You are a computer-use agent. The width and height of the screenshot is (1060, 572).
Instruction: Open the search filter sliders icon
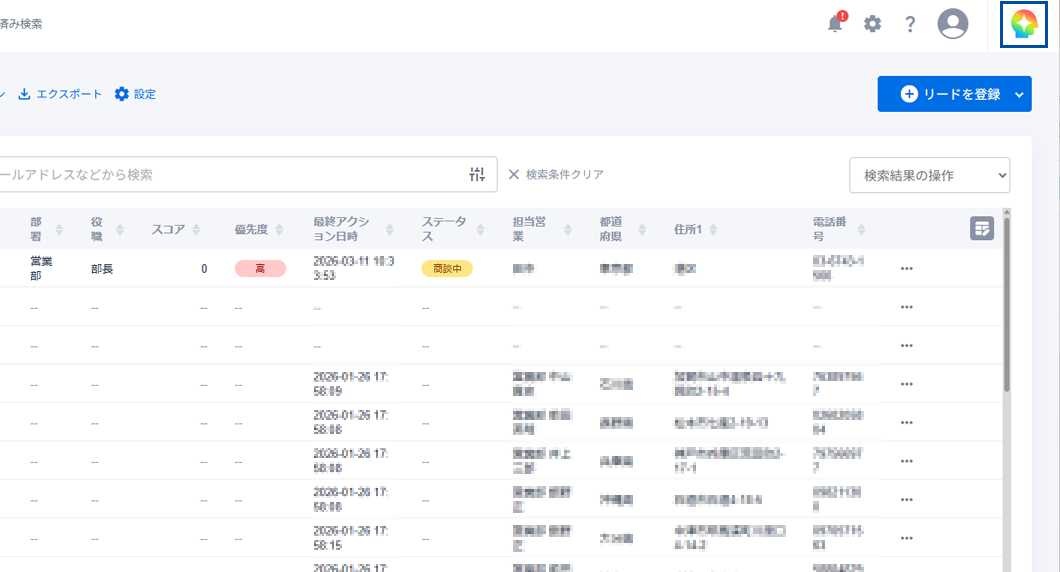coord(477,174)
